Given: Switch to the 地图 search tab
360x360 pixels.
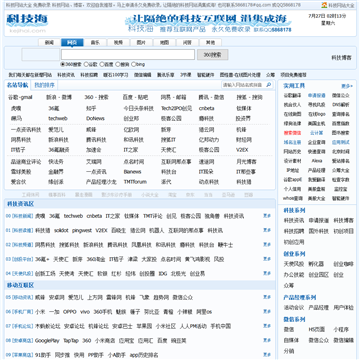Looking at the screenshot, I should 164,43.
